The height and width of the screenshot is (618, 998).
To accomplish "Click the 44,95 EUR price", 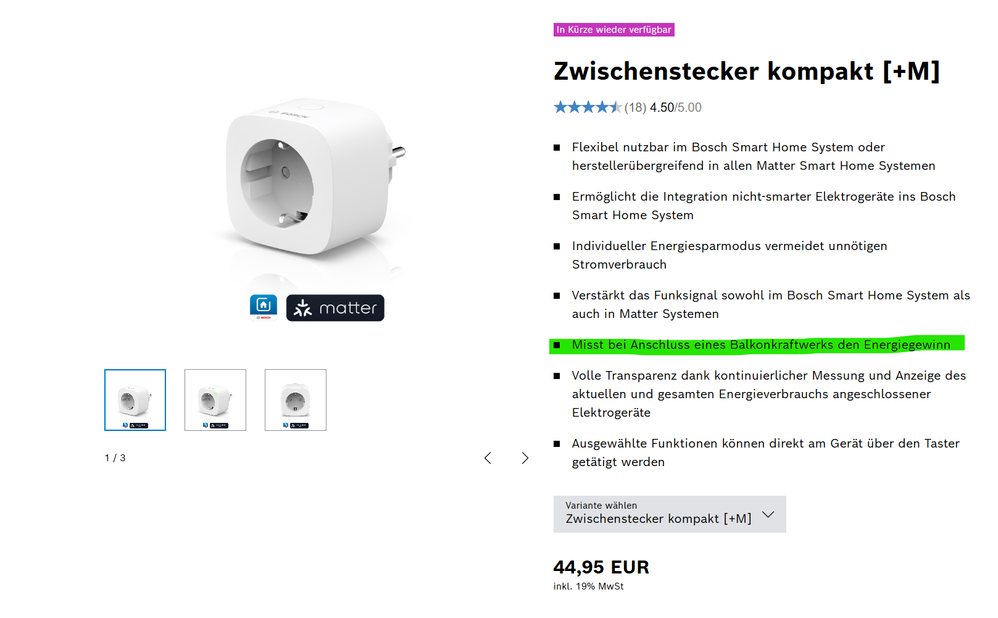I will pos(601,567).
